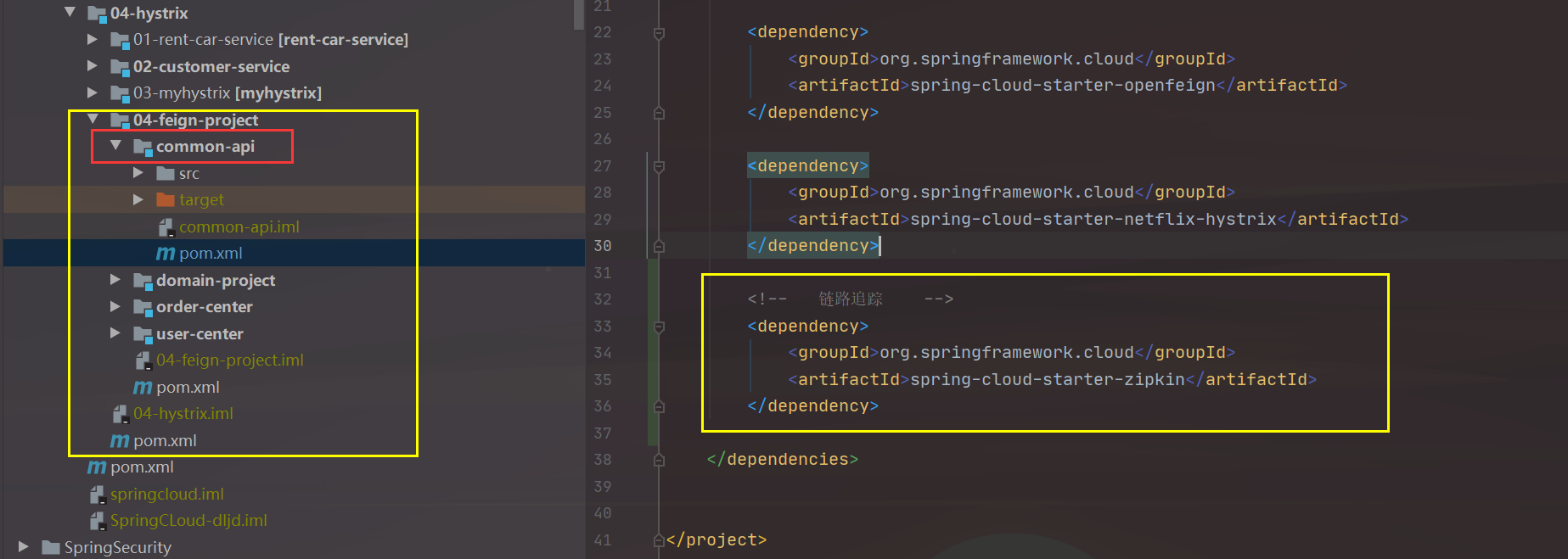
Task: Select the 03-myhystrix [myhystrix] module
Action: pos(228,92)
